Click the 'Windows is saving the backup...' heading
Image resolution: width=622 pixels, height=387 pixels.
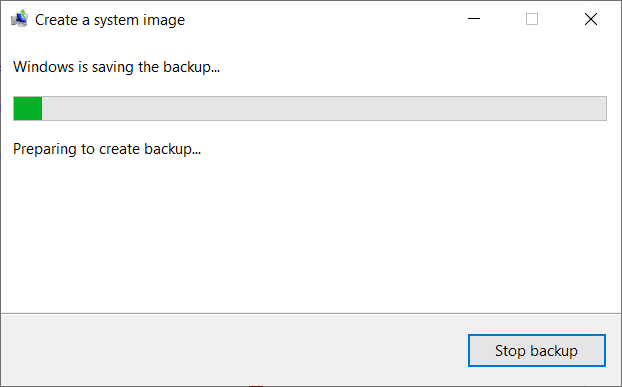point(116,67)
